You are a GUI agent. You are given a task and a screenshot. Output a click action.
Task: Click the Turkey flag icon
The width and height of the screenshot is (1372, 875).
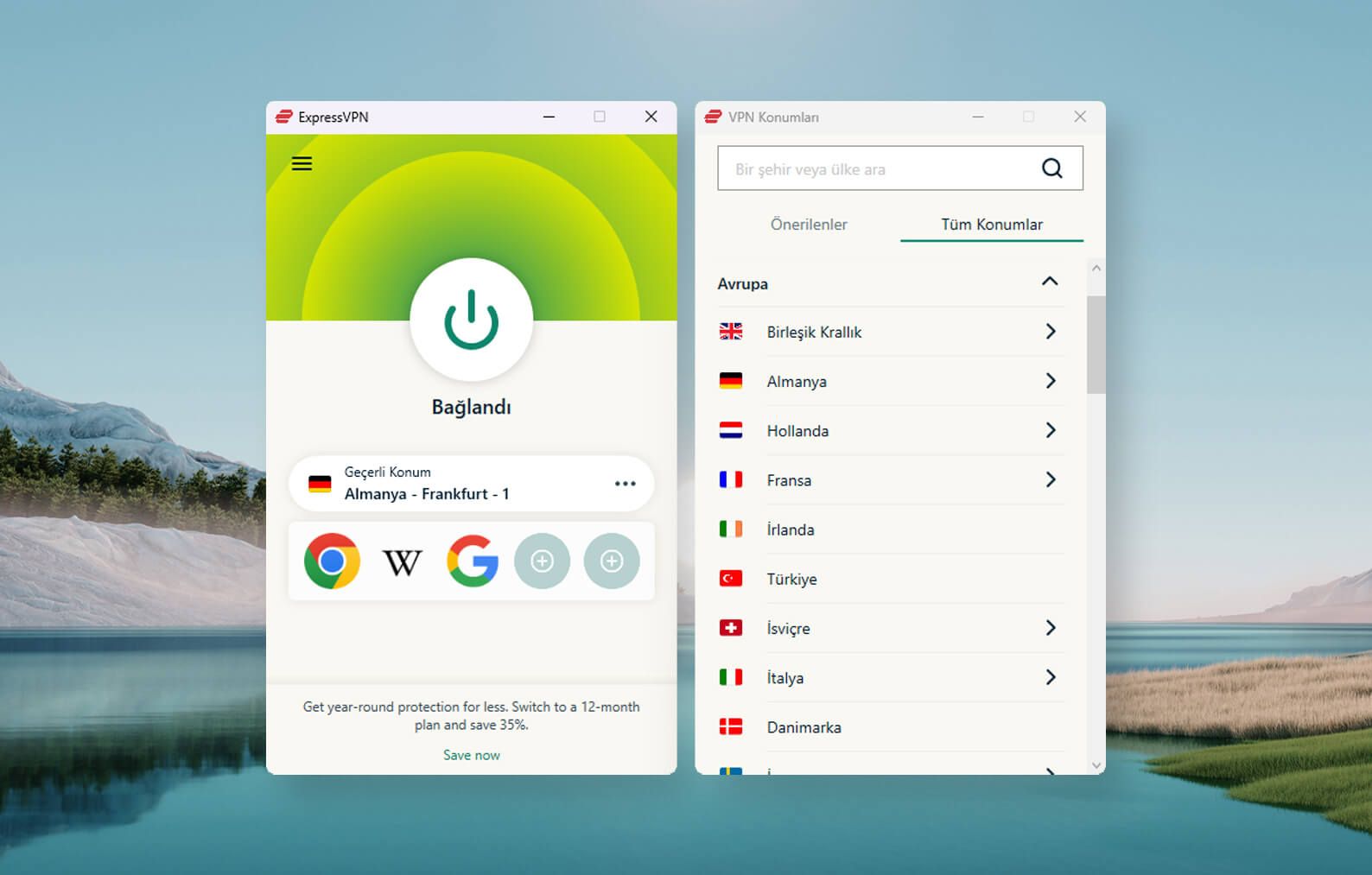tap(731, 578)
